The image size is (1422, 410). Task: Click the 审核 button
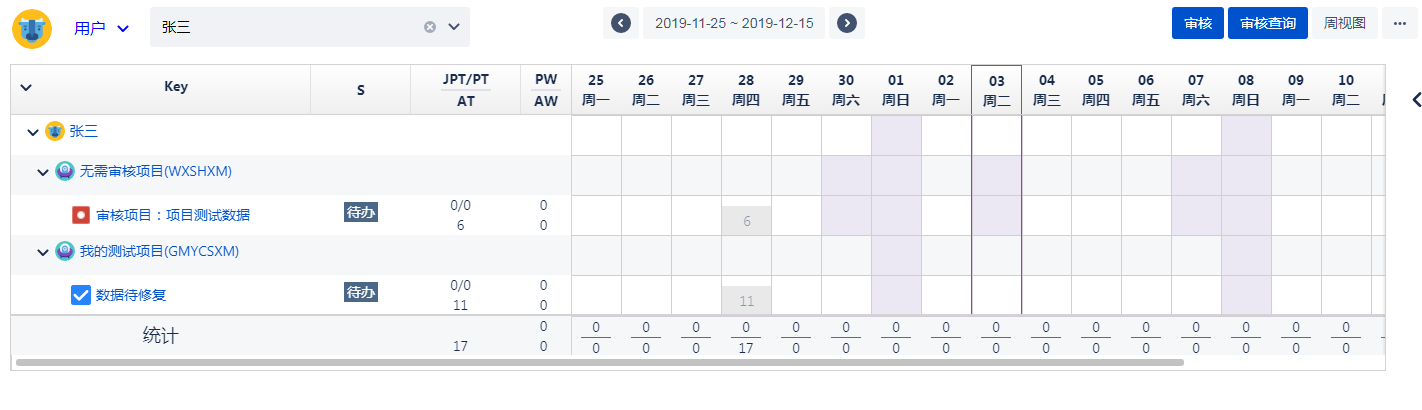pos(1198,23)
